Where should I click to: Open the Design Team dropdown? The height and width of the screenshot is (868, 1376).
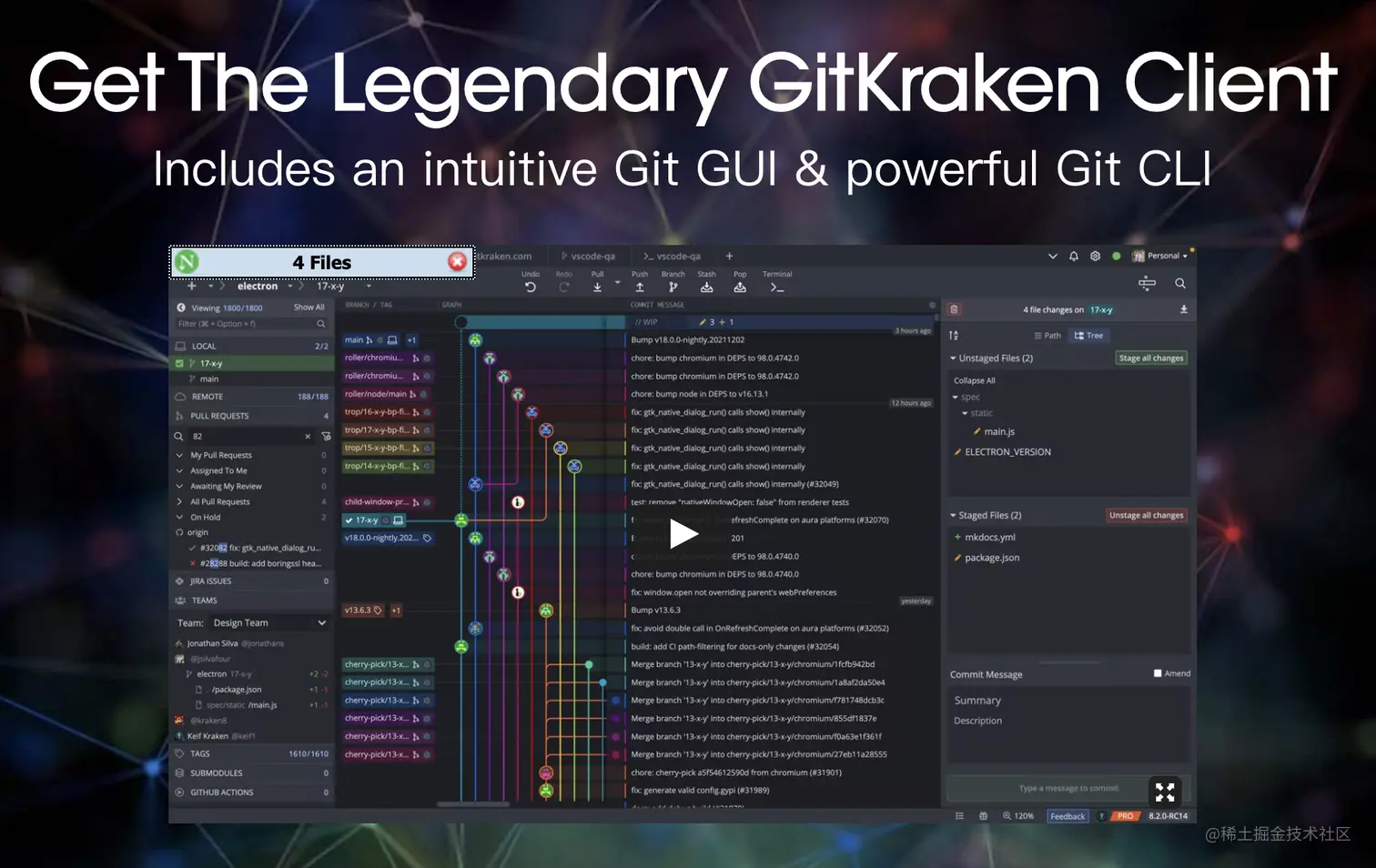click(x=269, y=623)
